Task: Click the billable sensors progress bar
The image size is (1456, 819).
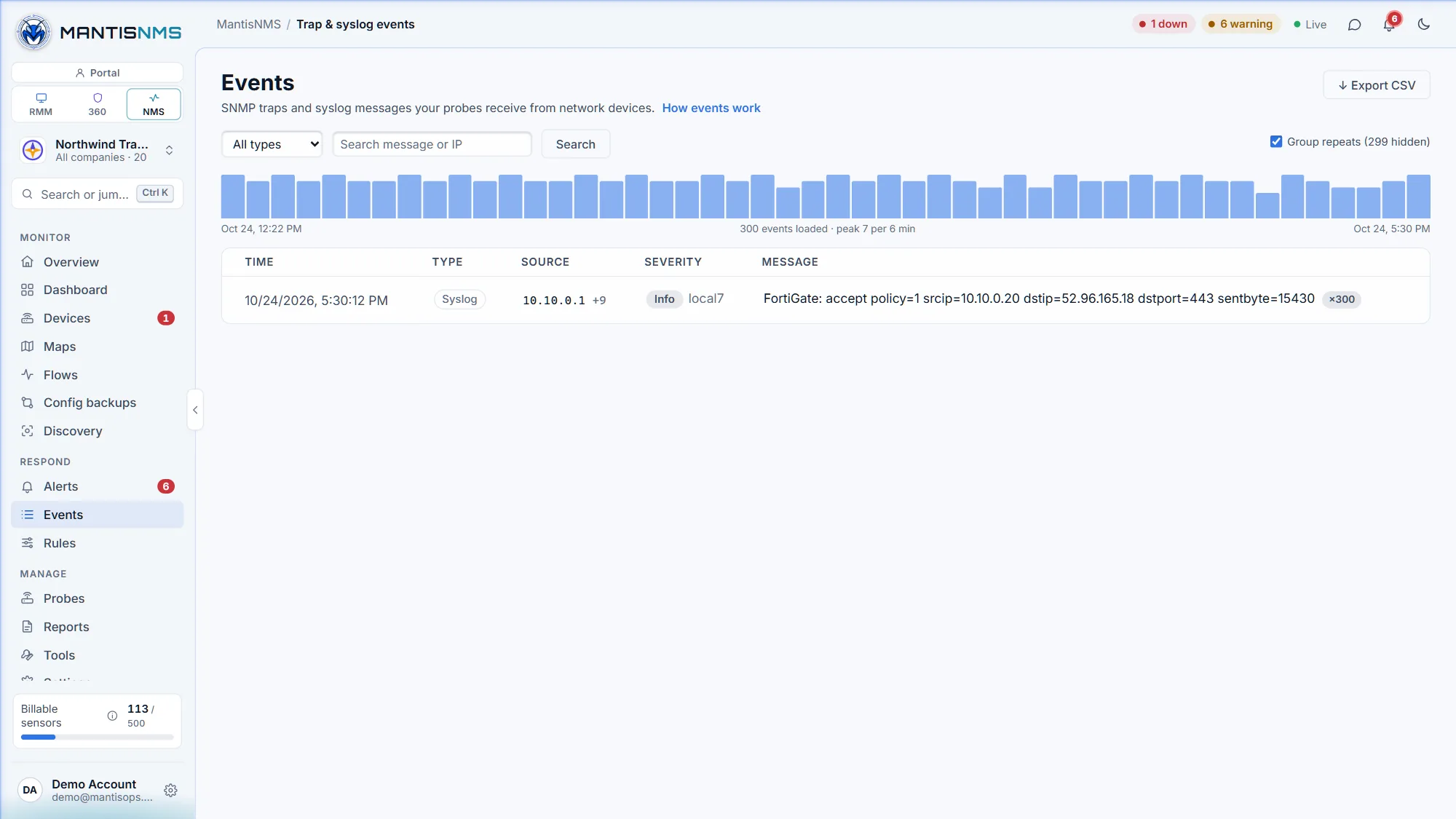Action: click(x=97, y=737)
